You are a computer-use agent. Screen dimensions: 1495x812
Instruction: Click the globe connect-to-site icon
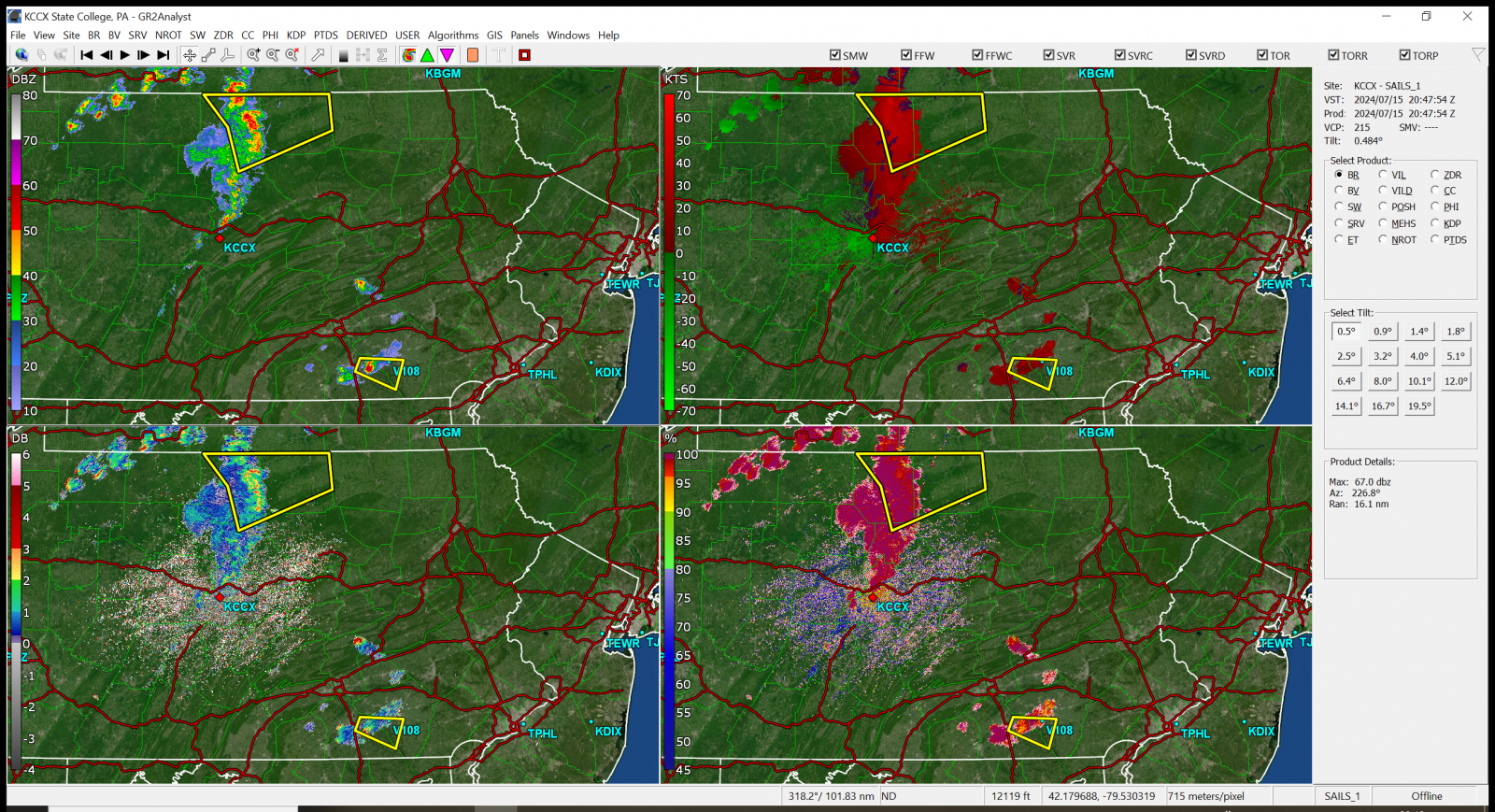pyautogui.click(x=21, y=55)
